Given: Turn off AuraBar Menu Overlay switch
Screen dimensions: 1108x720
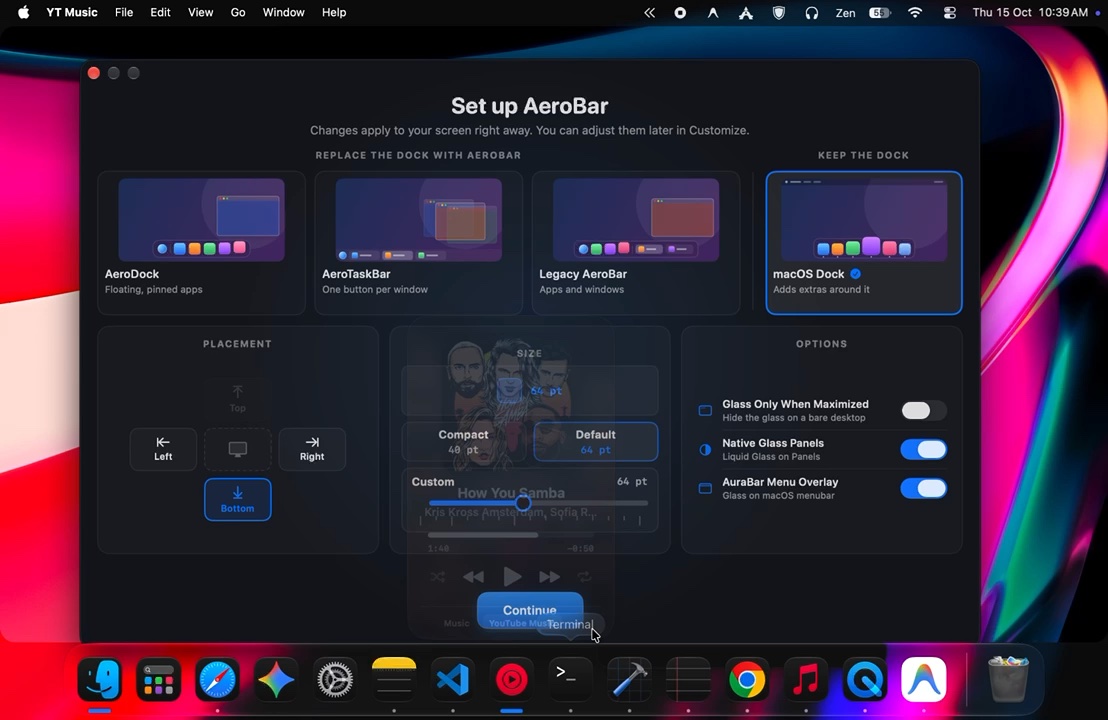Looking at the screenshot, I should (924, 488).
